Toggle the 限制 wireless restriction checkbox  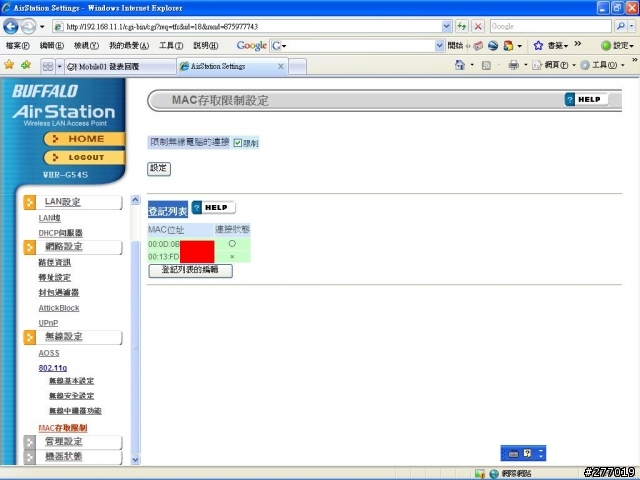click(x=238, y=143)
